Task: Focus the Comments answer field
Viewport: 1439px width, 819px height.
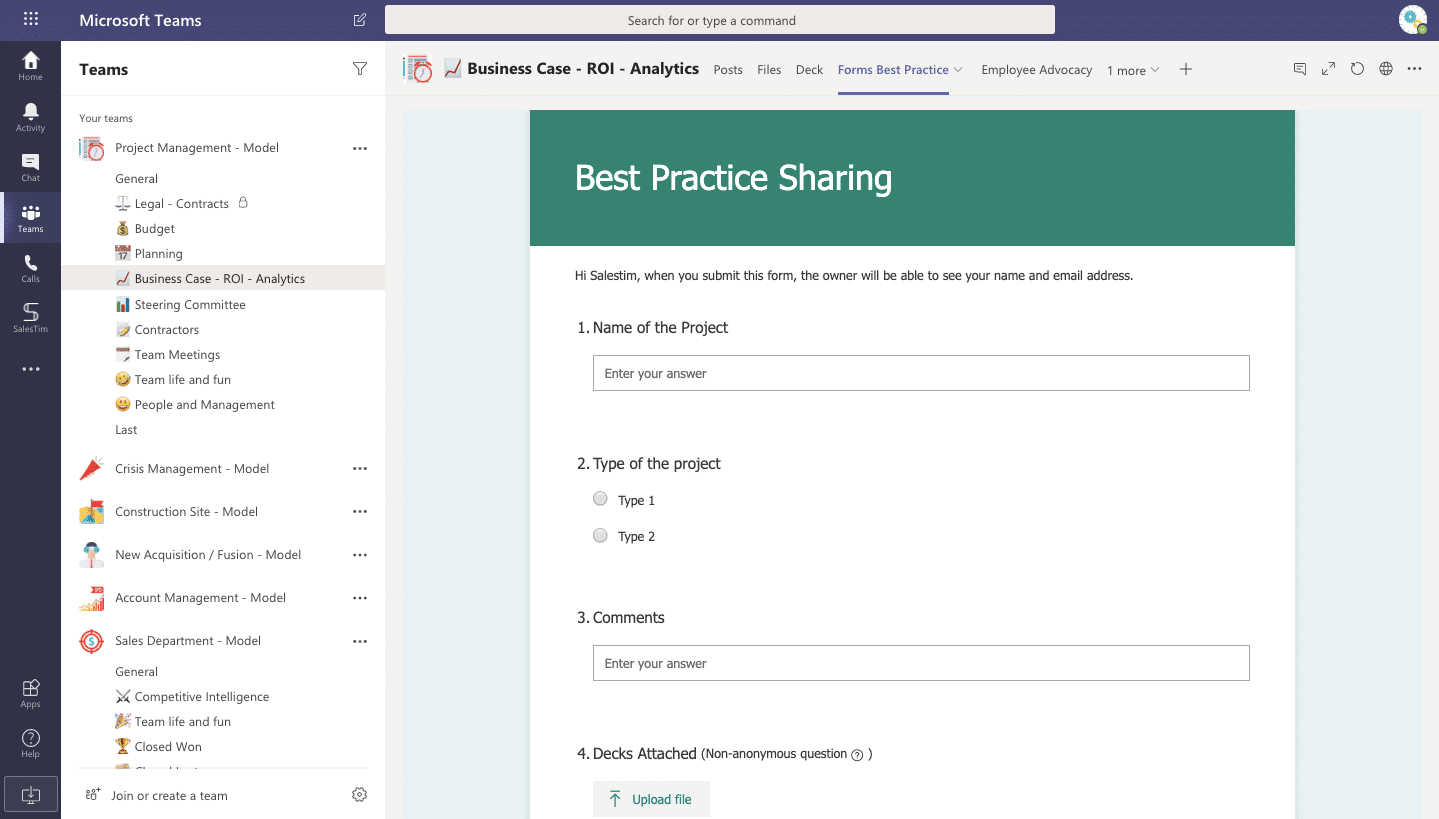Action: tap(921, 663)
